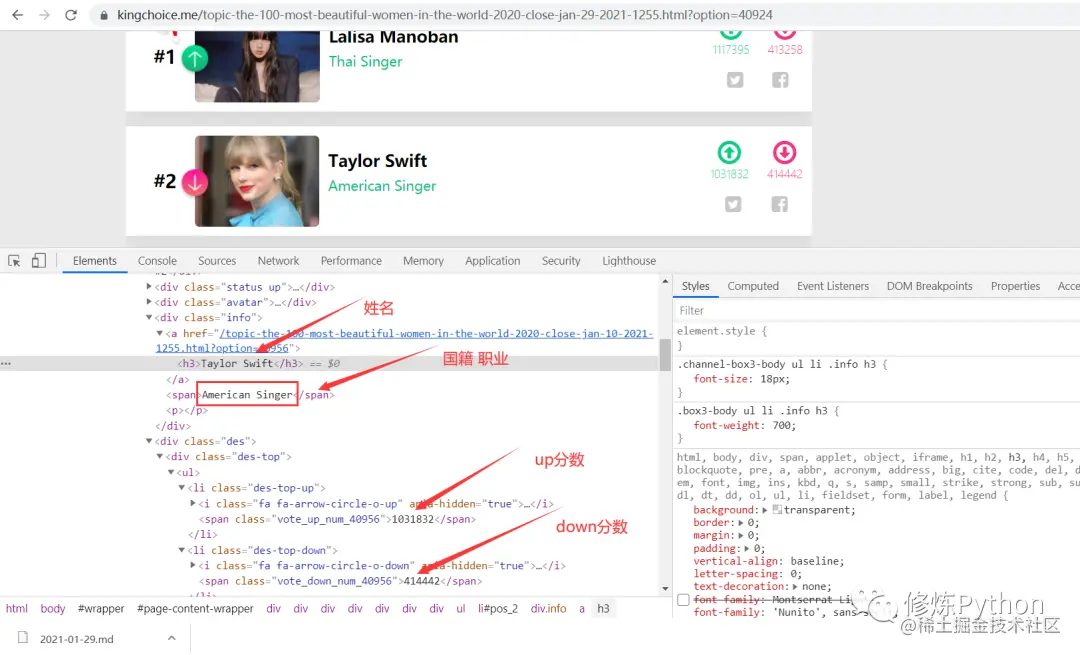Select the Event Listeners pane tab
The image size is (1080, 655).
pos(833,286)
